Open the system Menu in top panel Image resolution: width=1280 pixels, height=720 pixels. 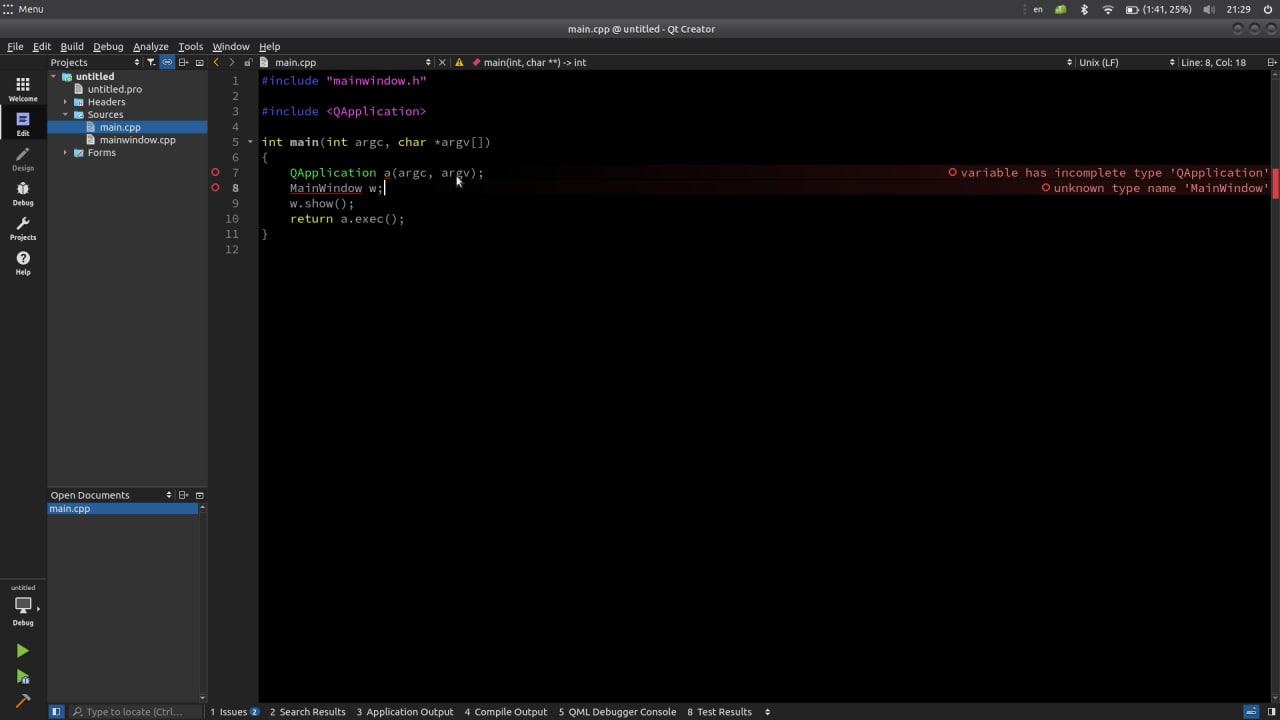[23, 9]
